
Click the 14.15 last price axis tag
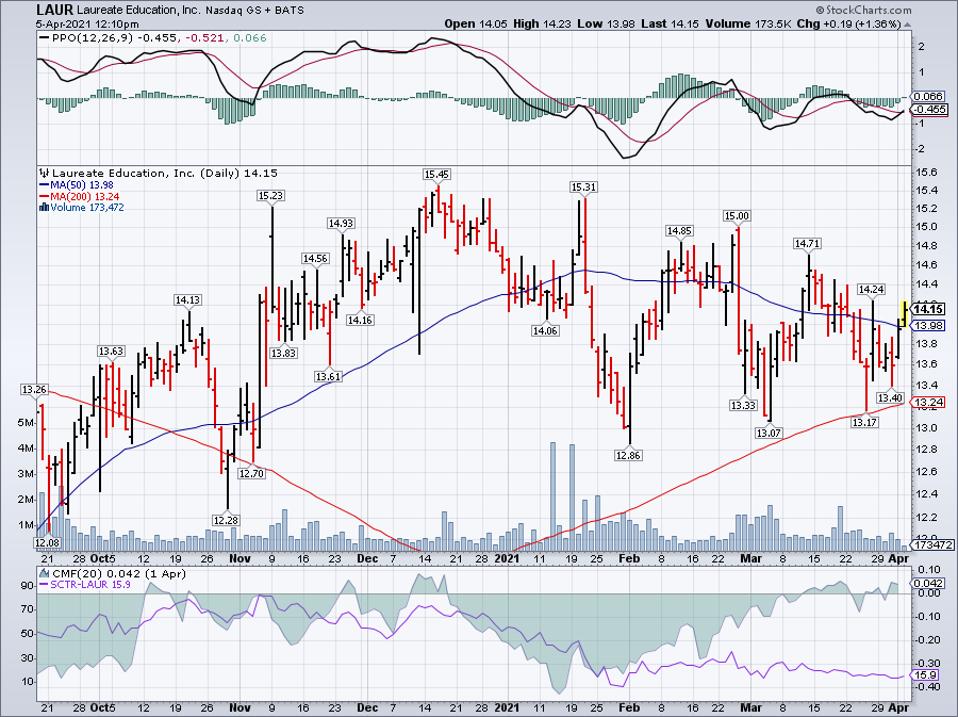(929, 309)
